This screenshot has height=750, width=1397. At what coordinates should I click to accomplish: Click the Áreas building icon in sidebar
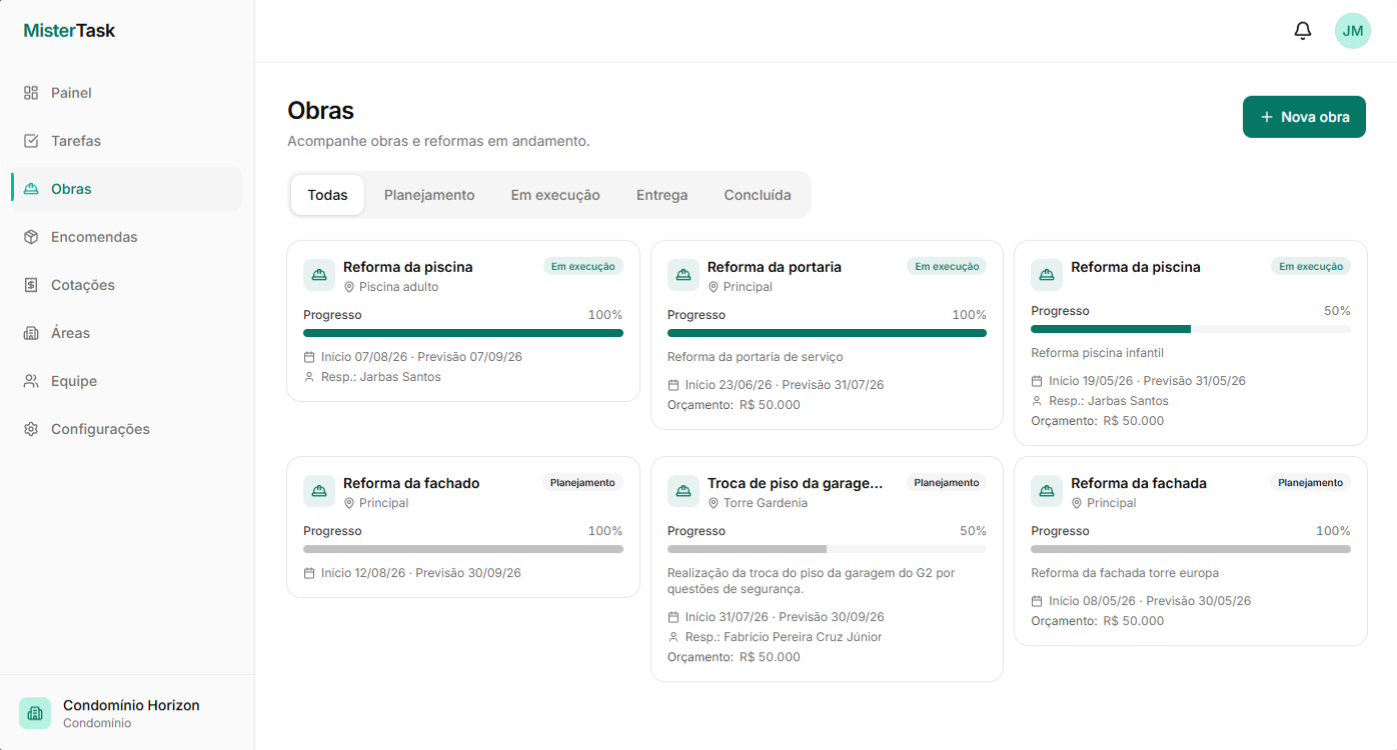pyautogui.click(x=31, y=333)
